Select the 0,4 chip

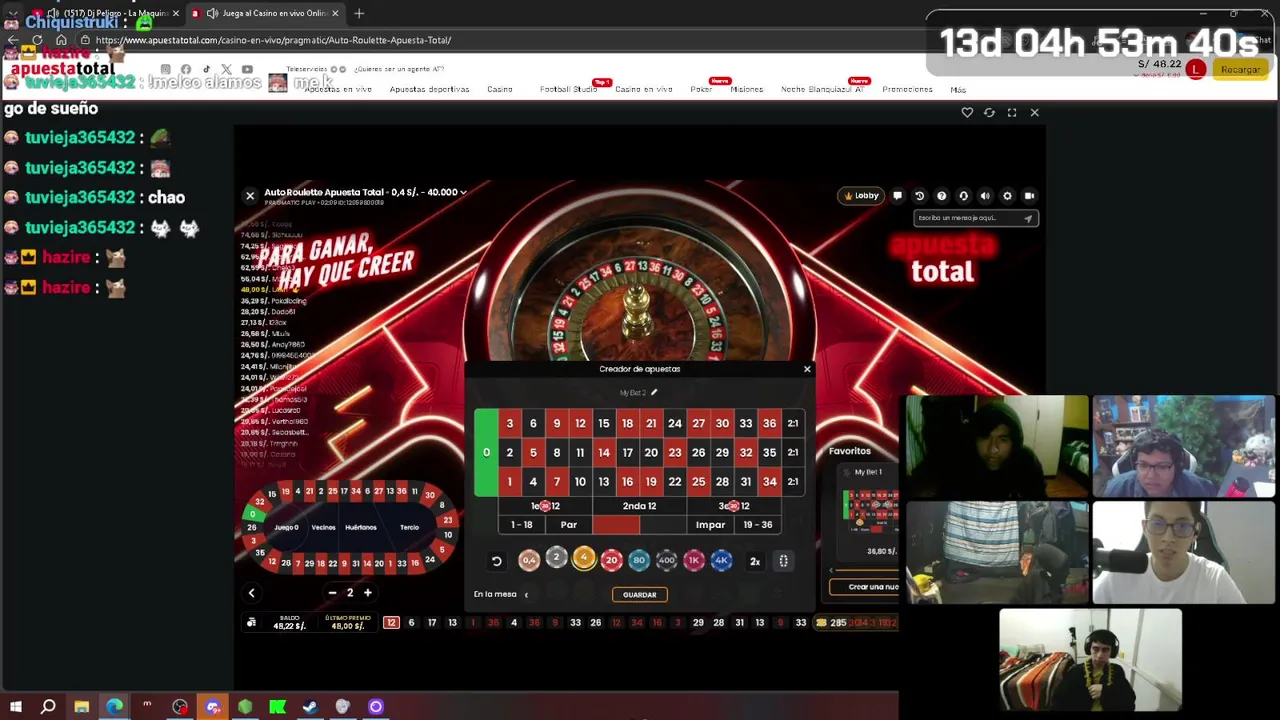529,561
